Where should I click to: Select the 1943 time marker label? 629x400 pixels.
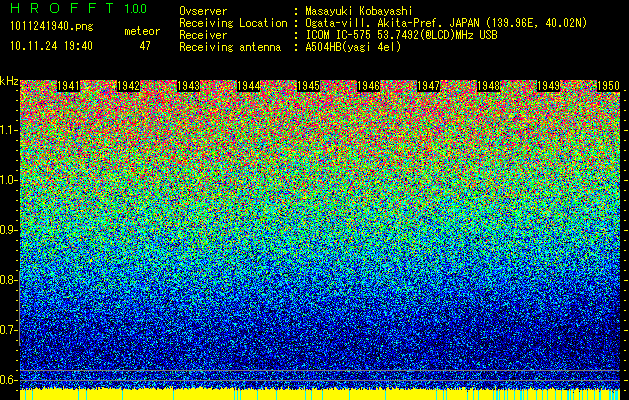(189, 86)
